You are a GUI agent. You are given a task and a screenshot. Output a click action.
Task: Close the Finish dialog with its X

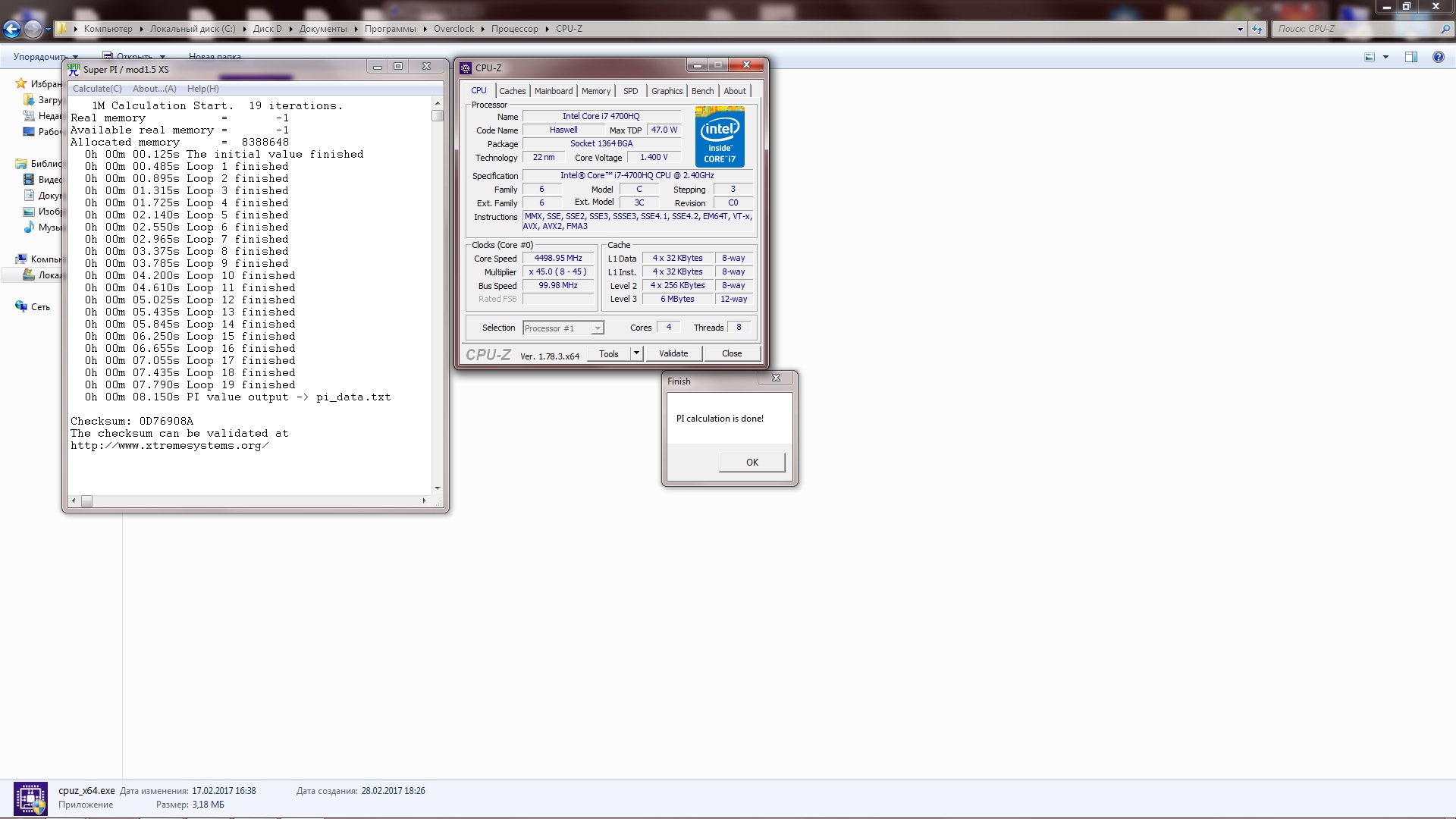[776, 378]
